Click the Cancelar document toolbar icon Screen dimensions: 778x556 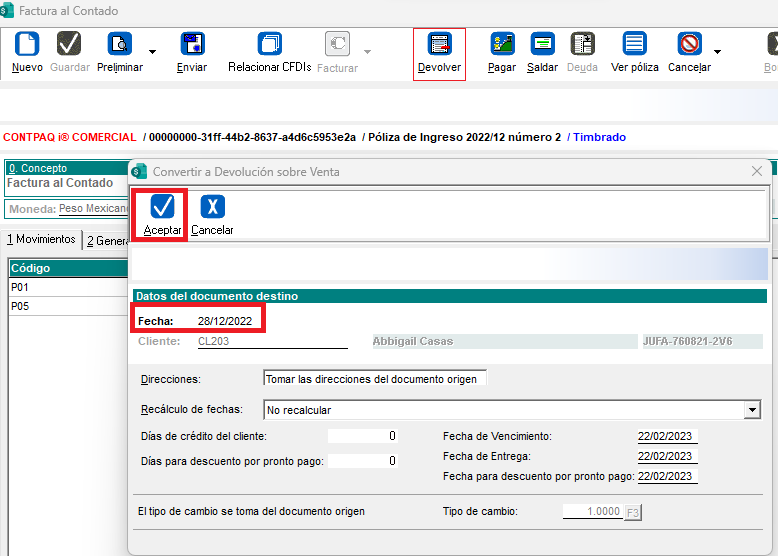pyautogui.click(x=689, y=45)
